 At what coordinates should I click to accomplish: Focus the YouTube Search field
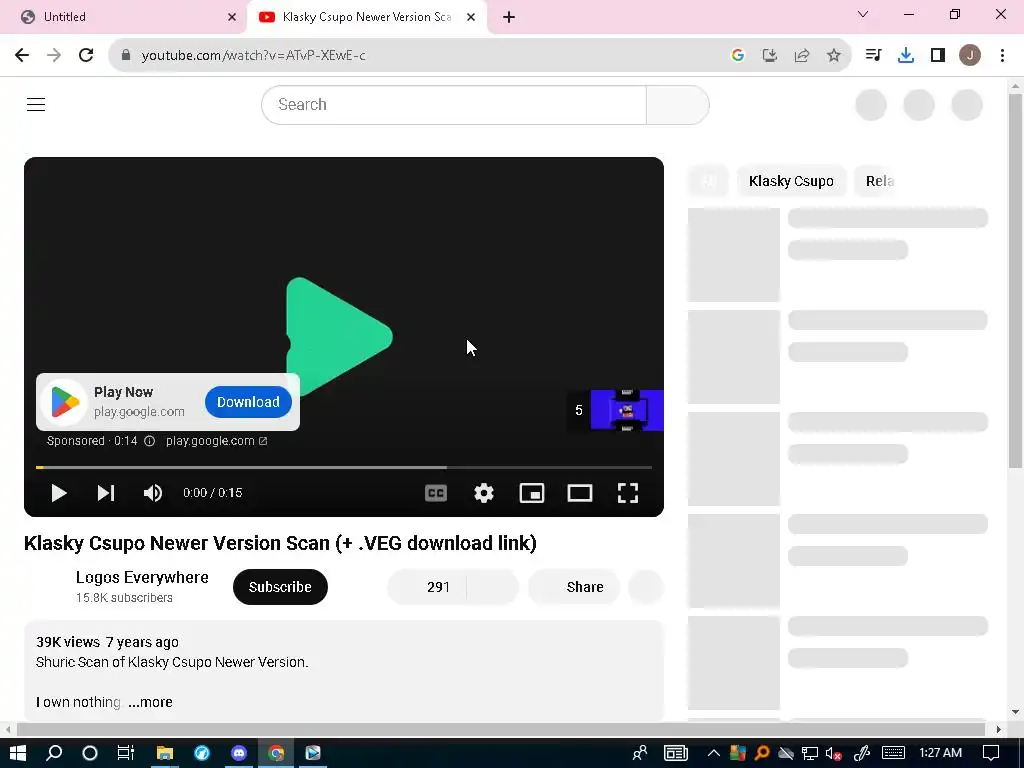point(453,104)
